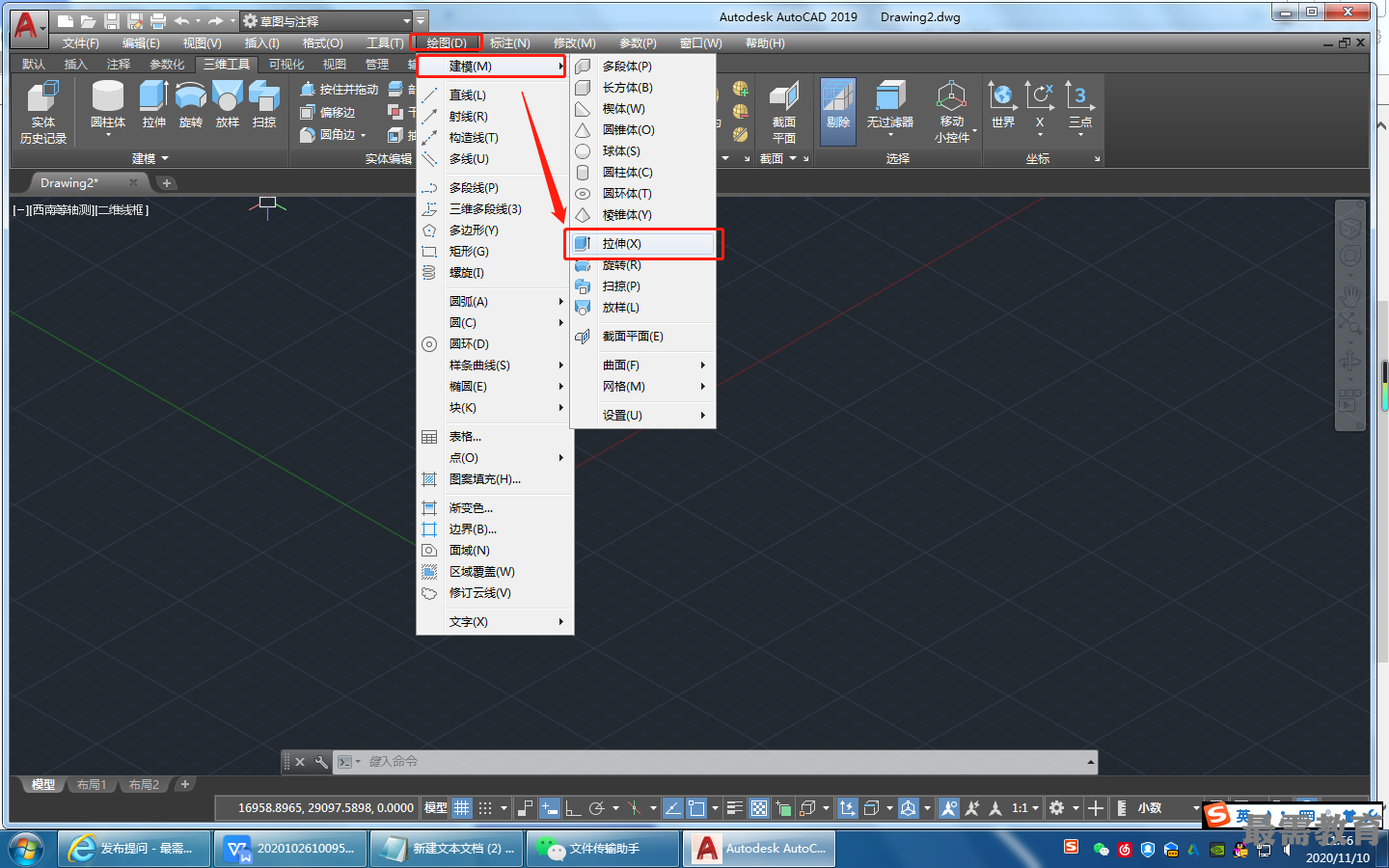
Task: Select 直线(L) line from the draw menu
Action: (495, 95)
